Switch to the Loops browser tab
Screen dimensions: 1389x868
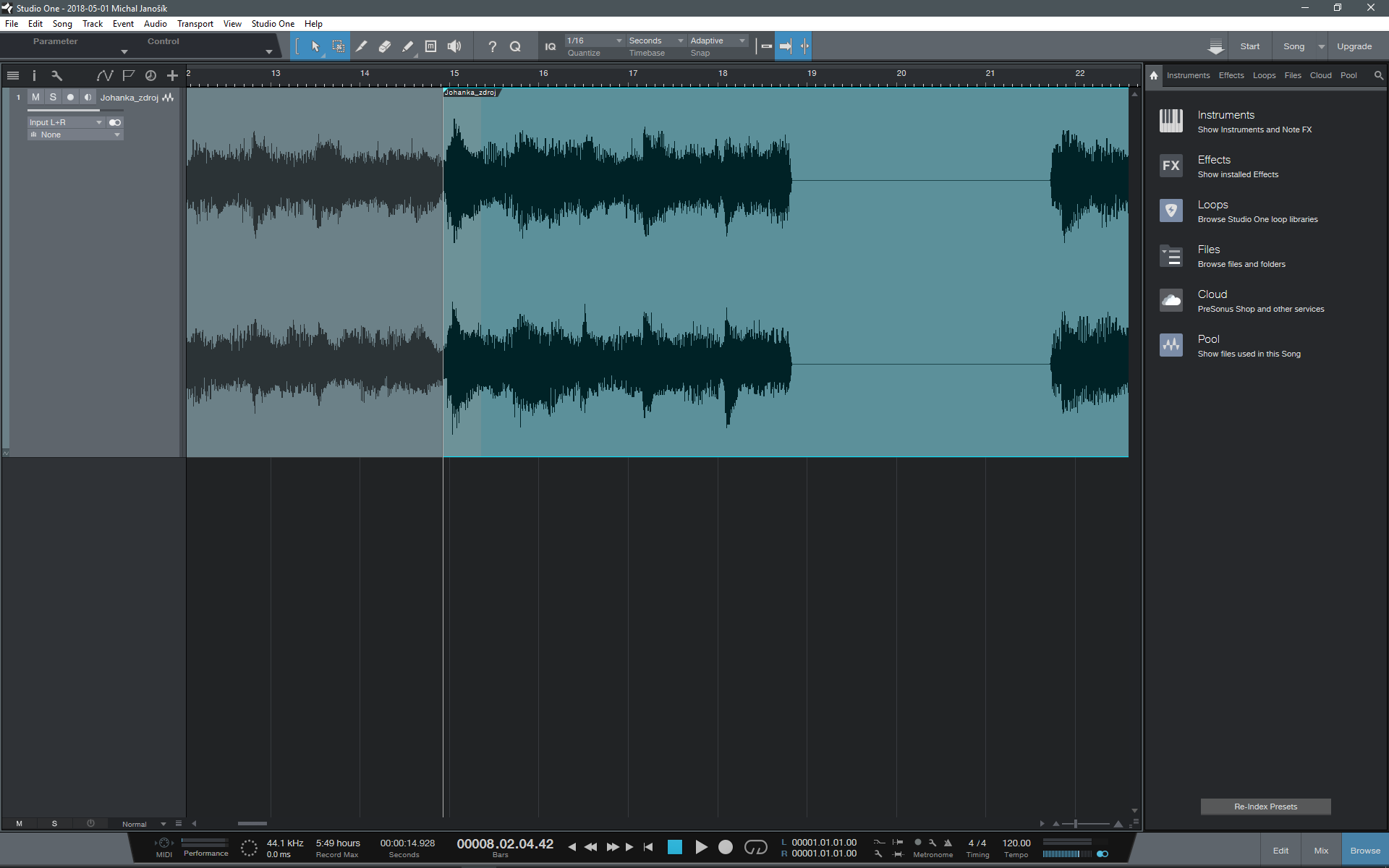click(x=1265, y=75)
